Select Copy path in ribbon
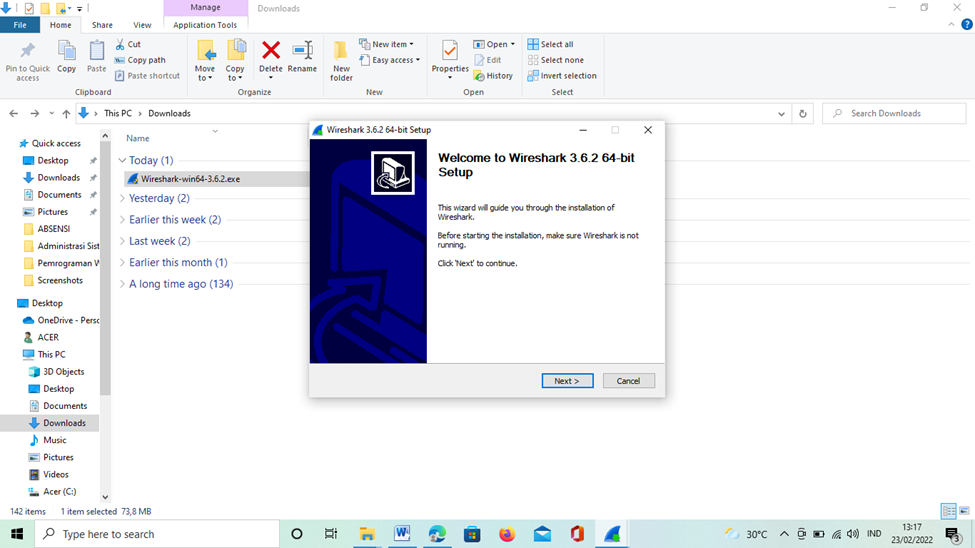The height and width of the screenshot is (548, 975). coord(140,60)
